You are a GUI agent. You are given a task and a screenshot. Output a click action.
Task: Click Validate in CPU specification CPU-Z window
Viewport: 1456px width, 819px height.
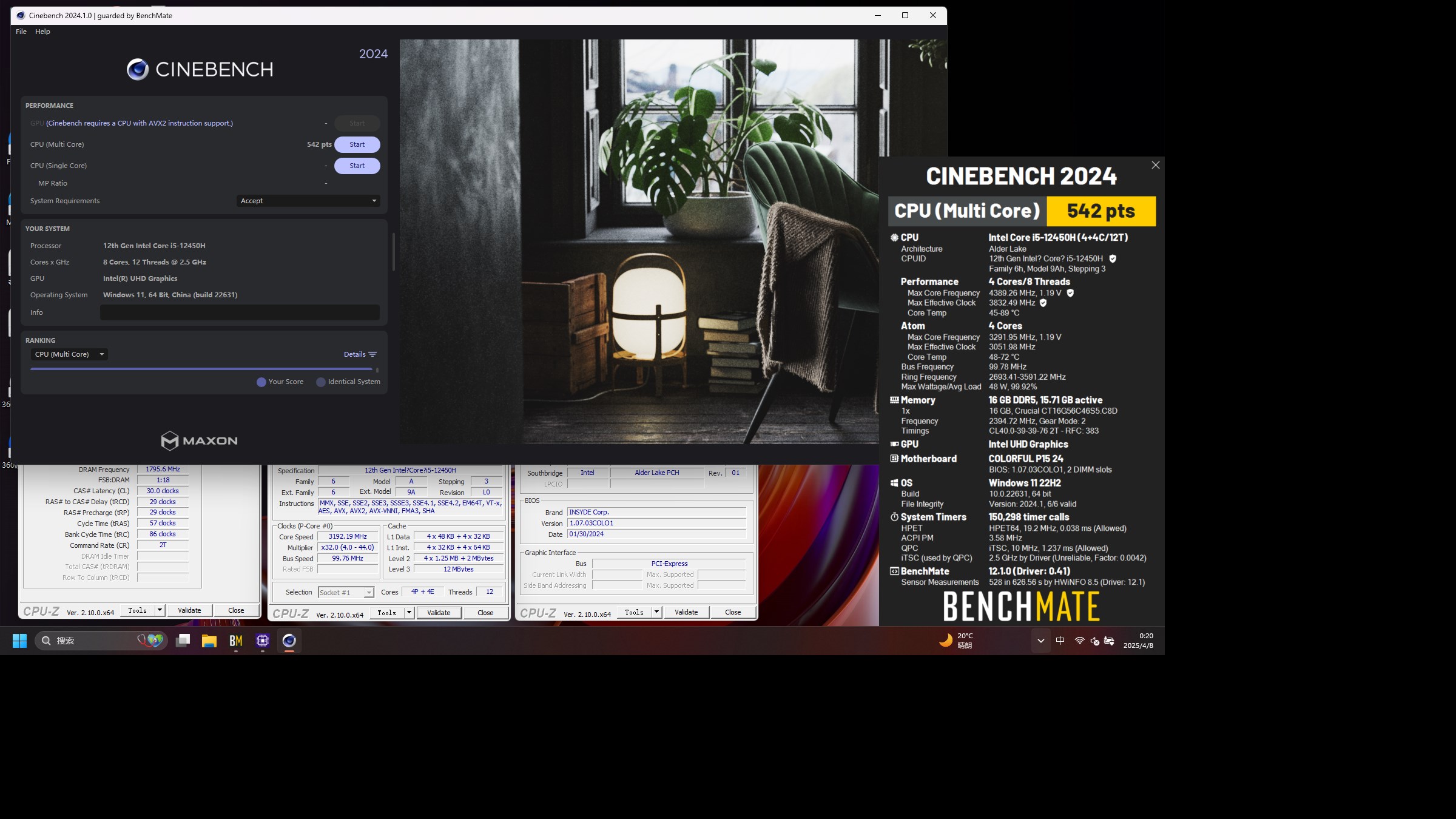point(439,613)
